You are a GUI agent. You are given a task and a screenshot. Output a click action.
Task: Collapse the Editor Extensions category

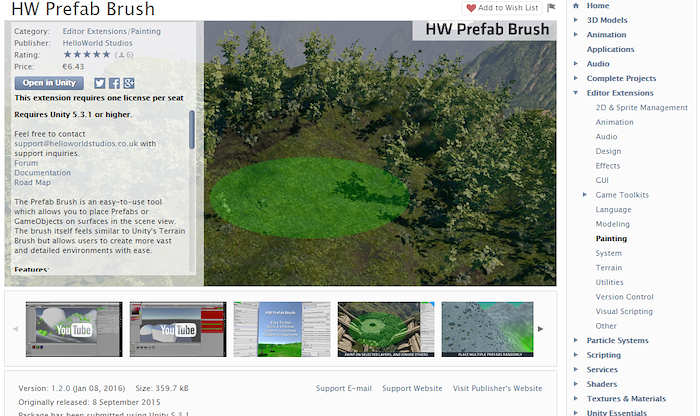tap(575, 93)
